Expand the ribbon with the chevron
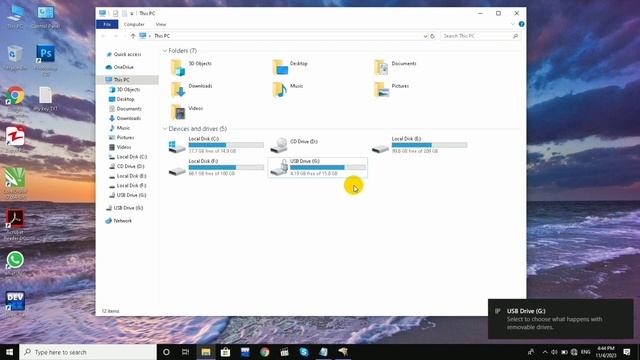The image size is (640, 360). [513, 24]
